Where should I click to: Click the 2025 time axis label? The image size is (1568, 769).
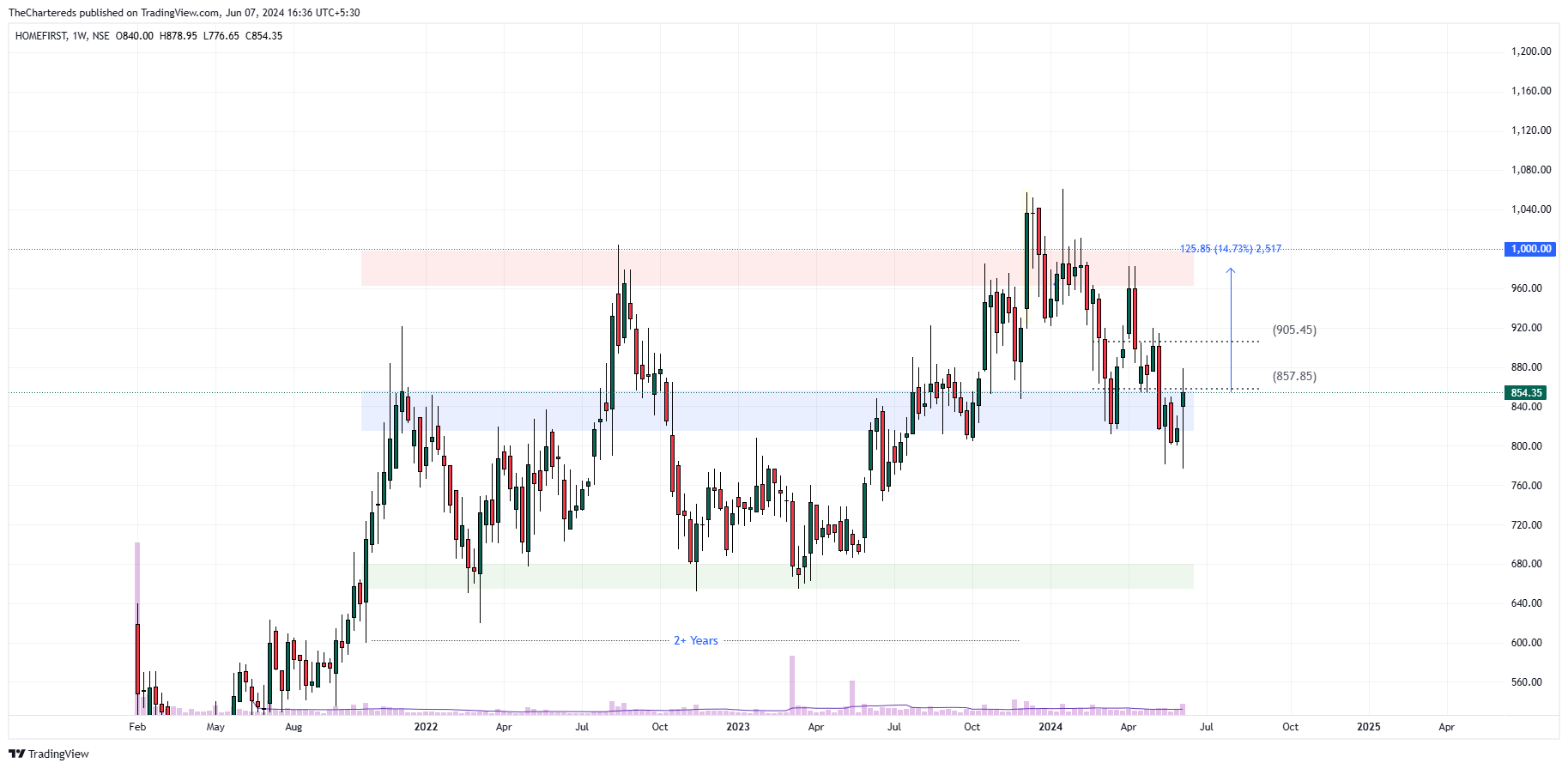pyautogui.click(x=1369, y=727)
